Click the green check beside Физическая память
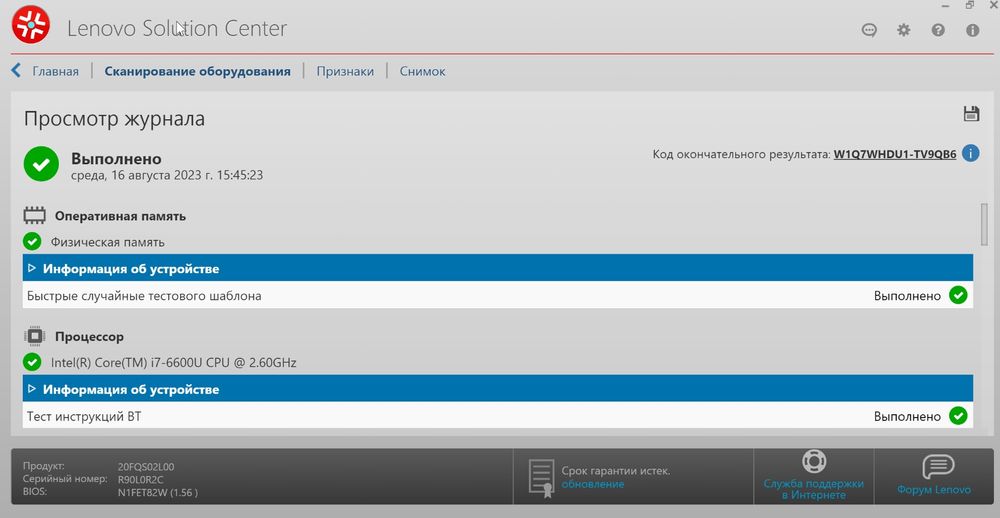 click(x=32, y=242)
